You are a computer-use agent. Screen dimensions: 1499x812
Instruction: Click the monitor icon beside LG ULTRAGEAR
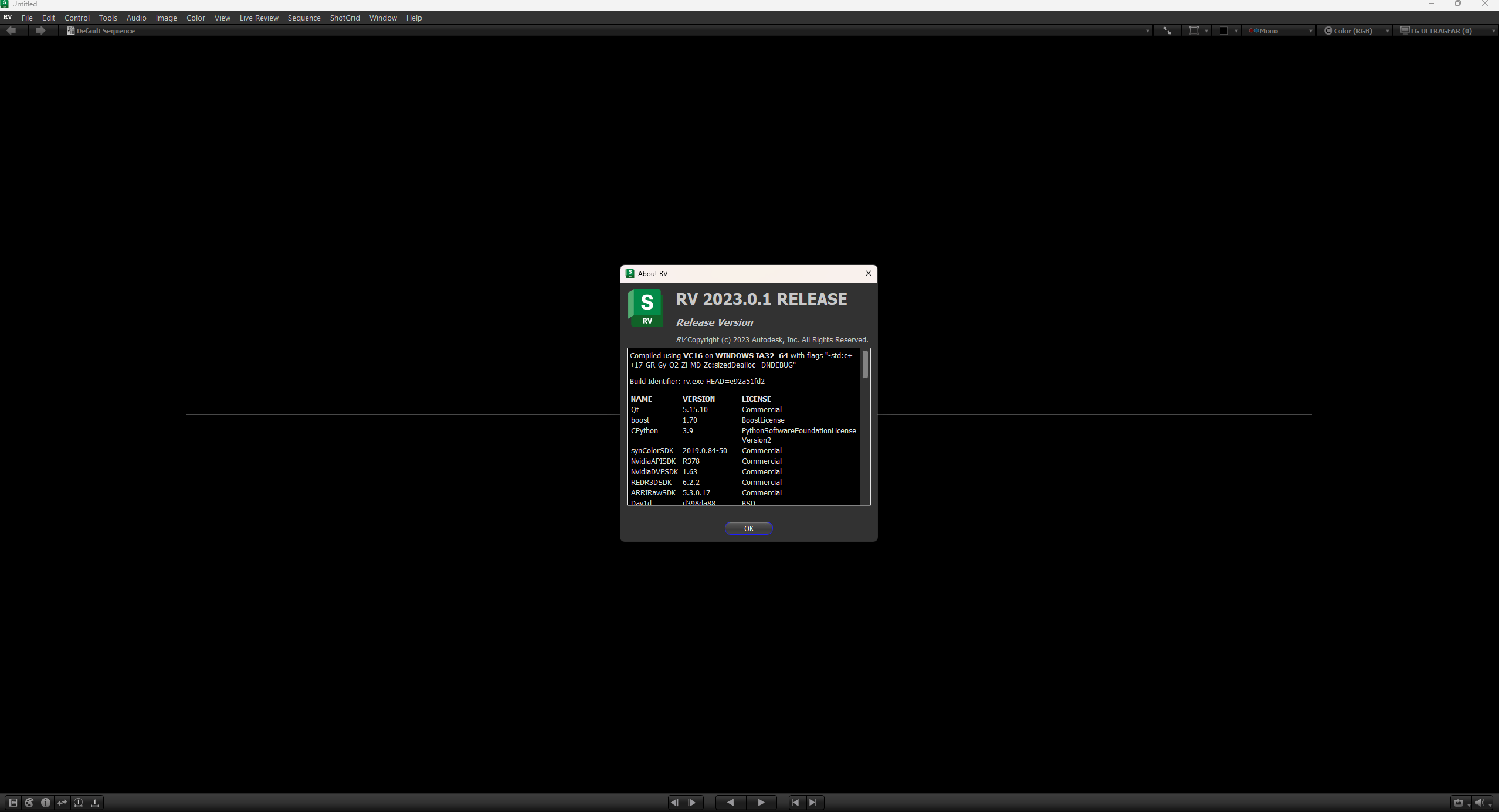pyautogui.click(x=1405, y=30)
